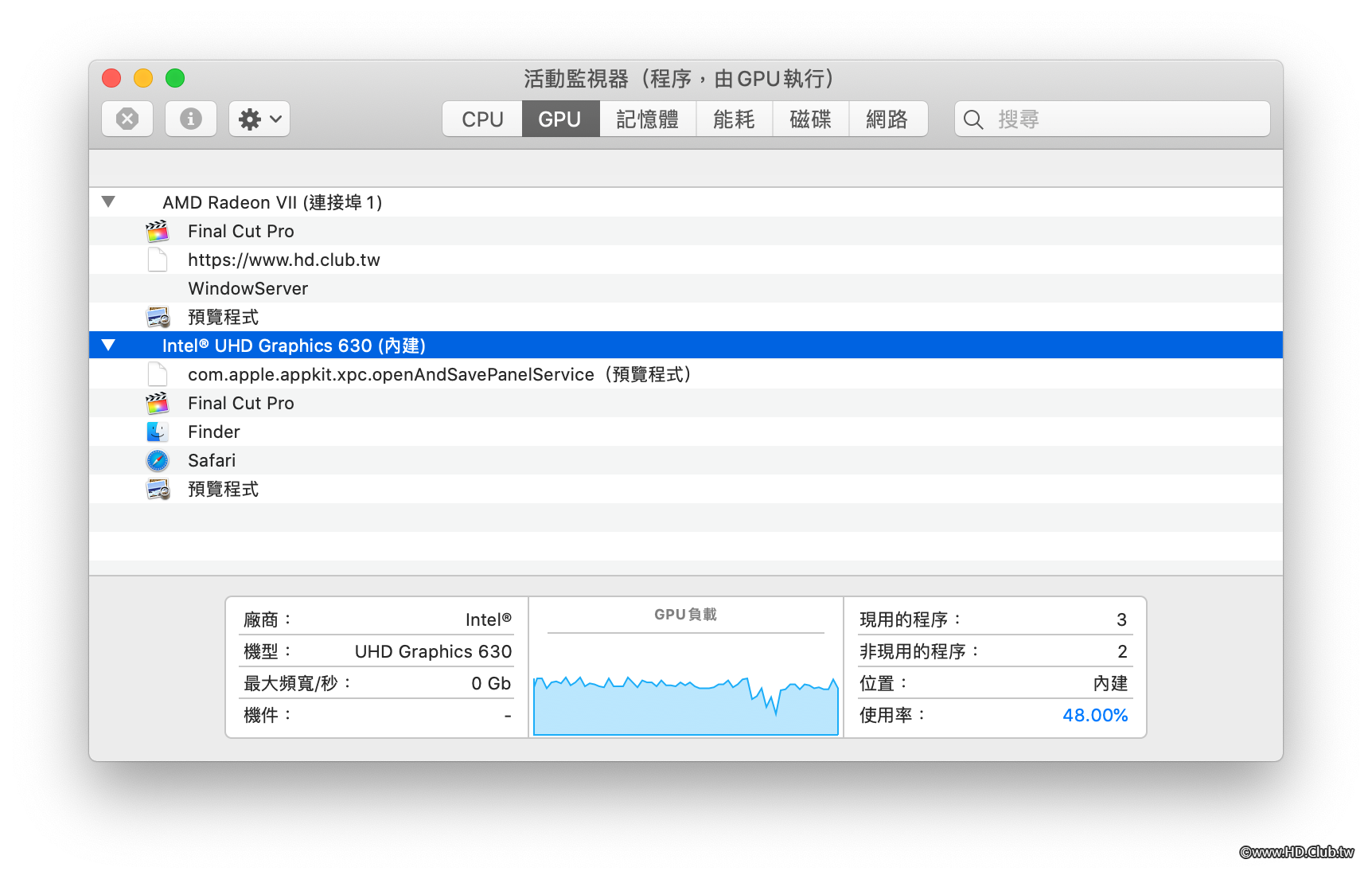Click the red close window button

111,78
